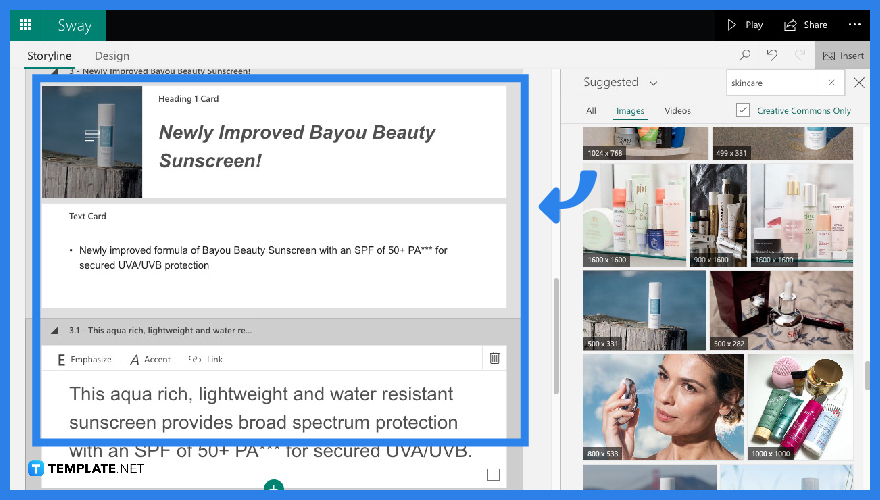The image size is (880, 500).
Task: Select the Images results tab
Action: [x=630, y=111]
